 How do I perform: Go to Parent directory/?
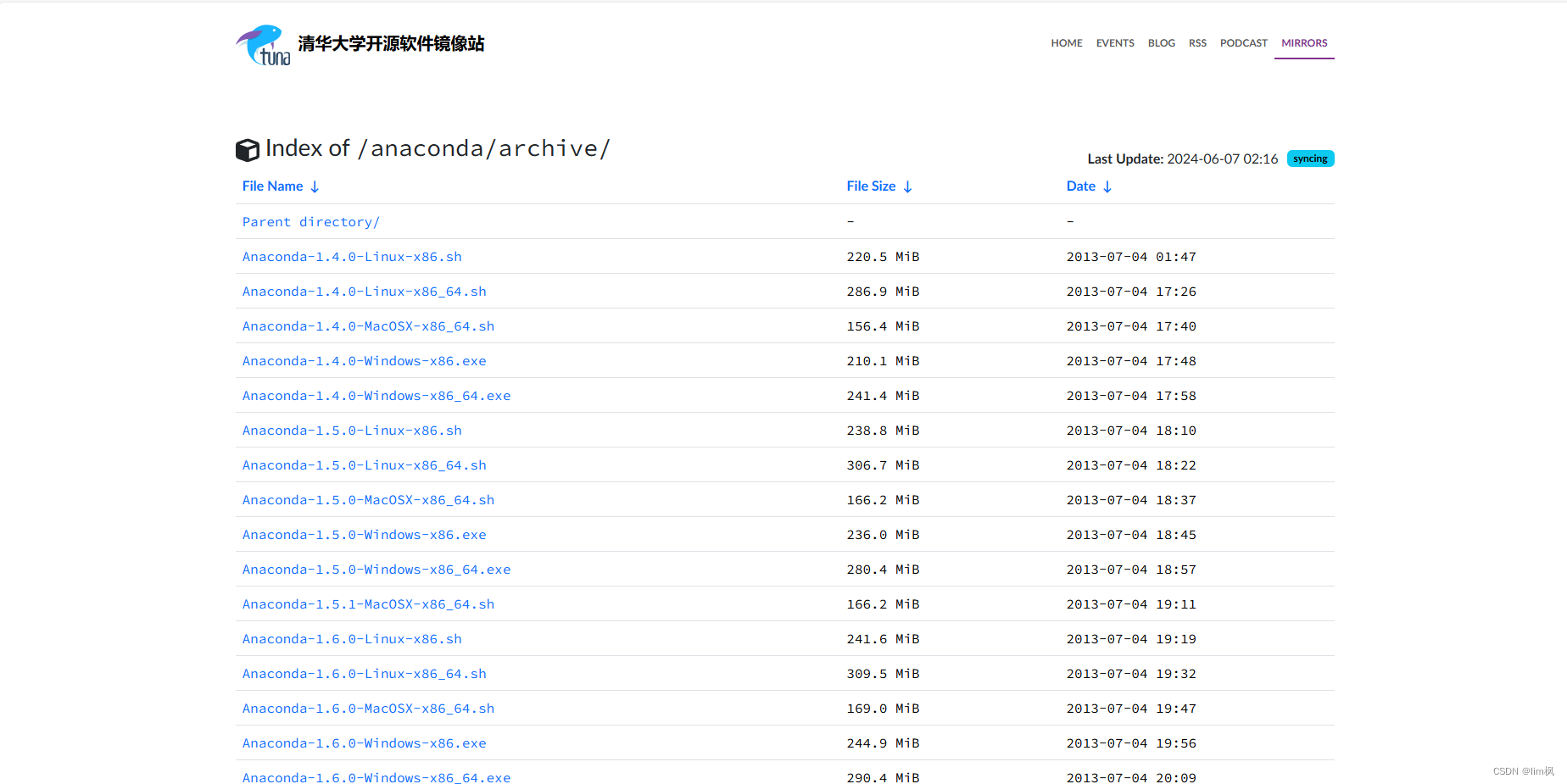tap(311, 222)
